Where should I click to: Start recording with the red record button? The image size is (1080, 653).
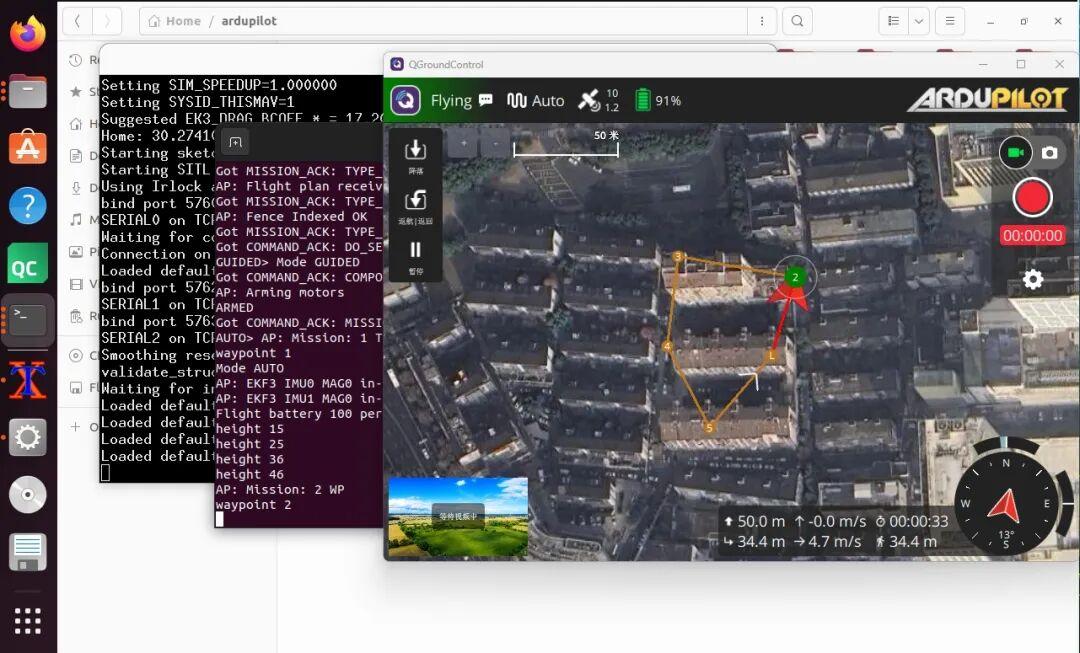(1032, 198)
